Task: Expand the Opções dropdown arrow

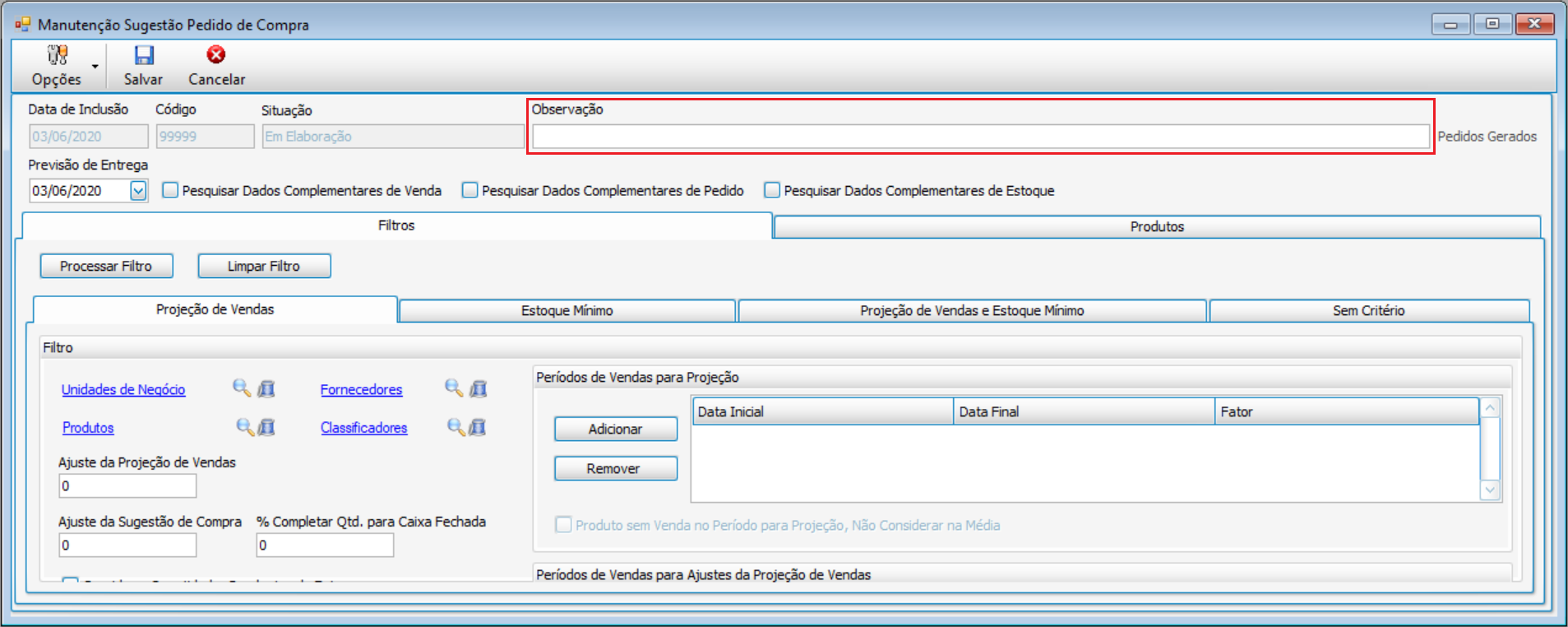Action: (x=95, y=67)
